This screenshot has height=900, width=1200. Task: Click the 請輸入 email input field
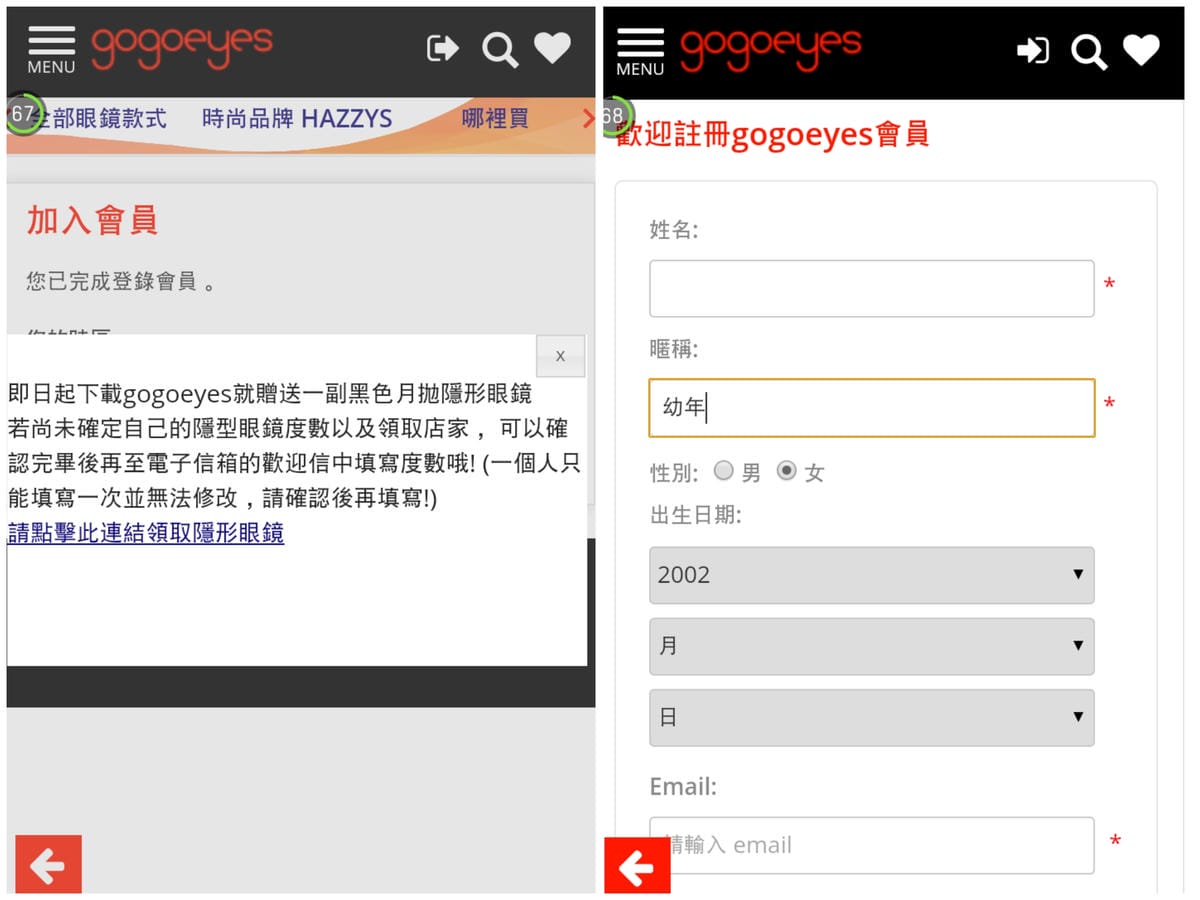(872, 845)
